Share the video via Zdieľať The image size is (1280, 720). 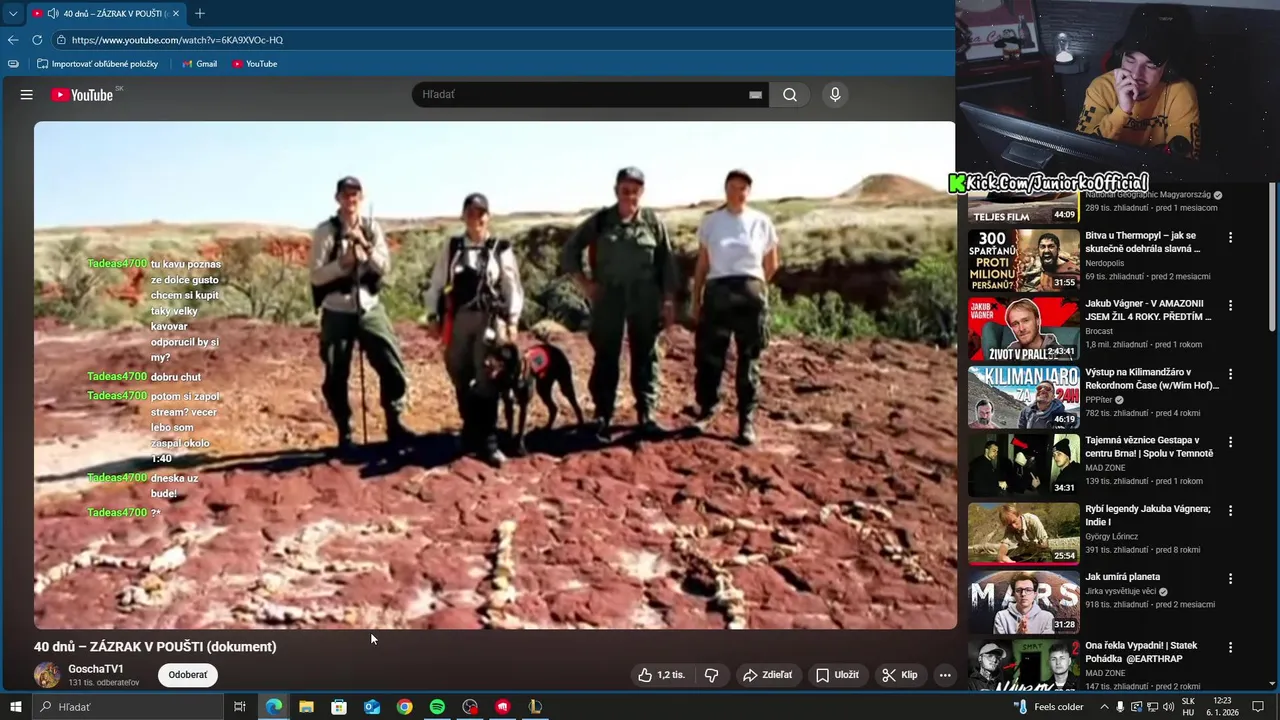pyautogui.click(x=767, y=675)
